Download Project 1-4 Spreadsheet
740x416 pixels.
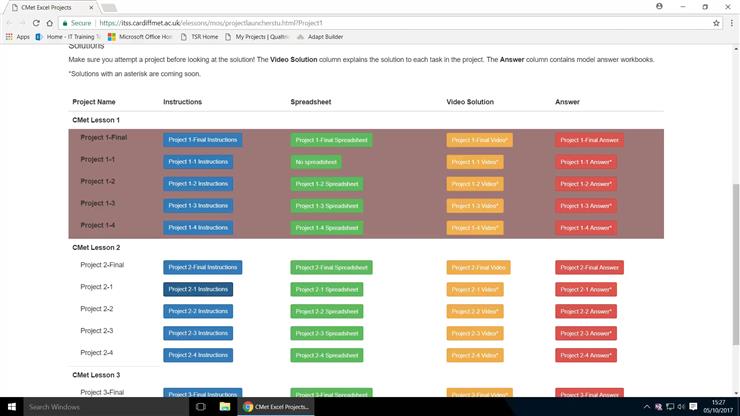(327, 228)
